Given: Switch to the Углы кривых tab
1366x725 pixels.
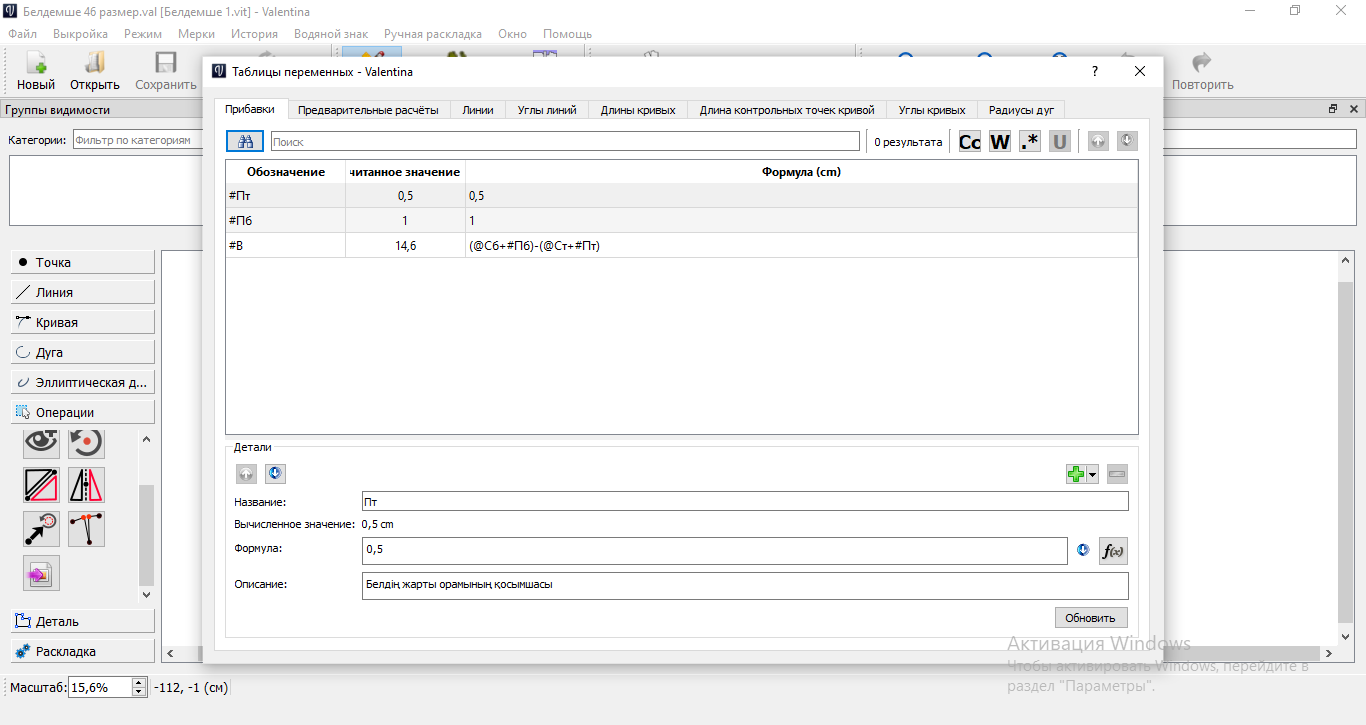Looking at the screenshot, I should [932, 110].
